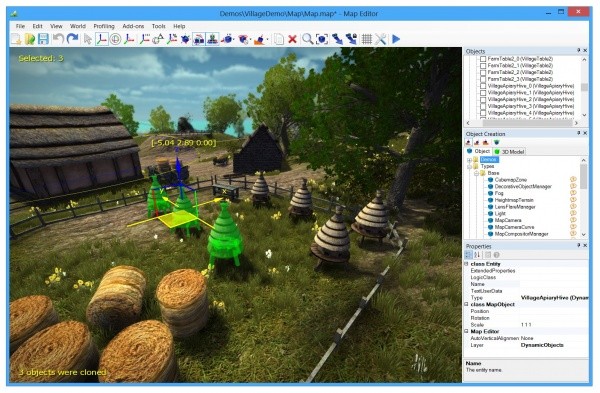
Task: Check the VillageApiaryHive_2 checkbox
Action: [483, 99]
